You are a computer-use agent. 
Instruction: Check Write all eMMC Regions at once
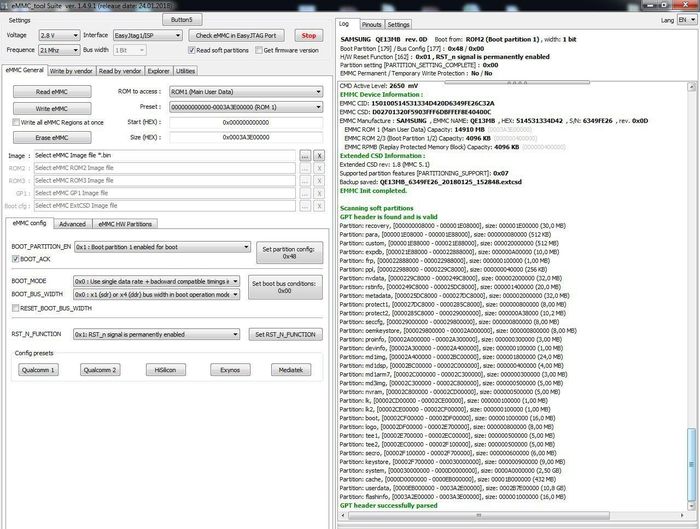point(14,122)
